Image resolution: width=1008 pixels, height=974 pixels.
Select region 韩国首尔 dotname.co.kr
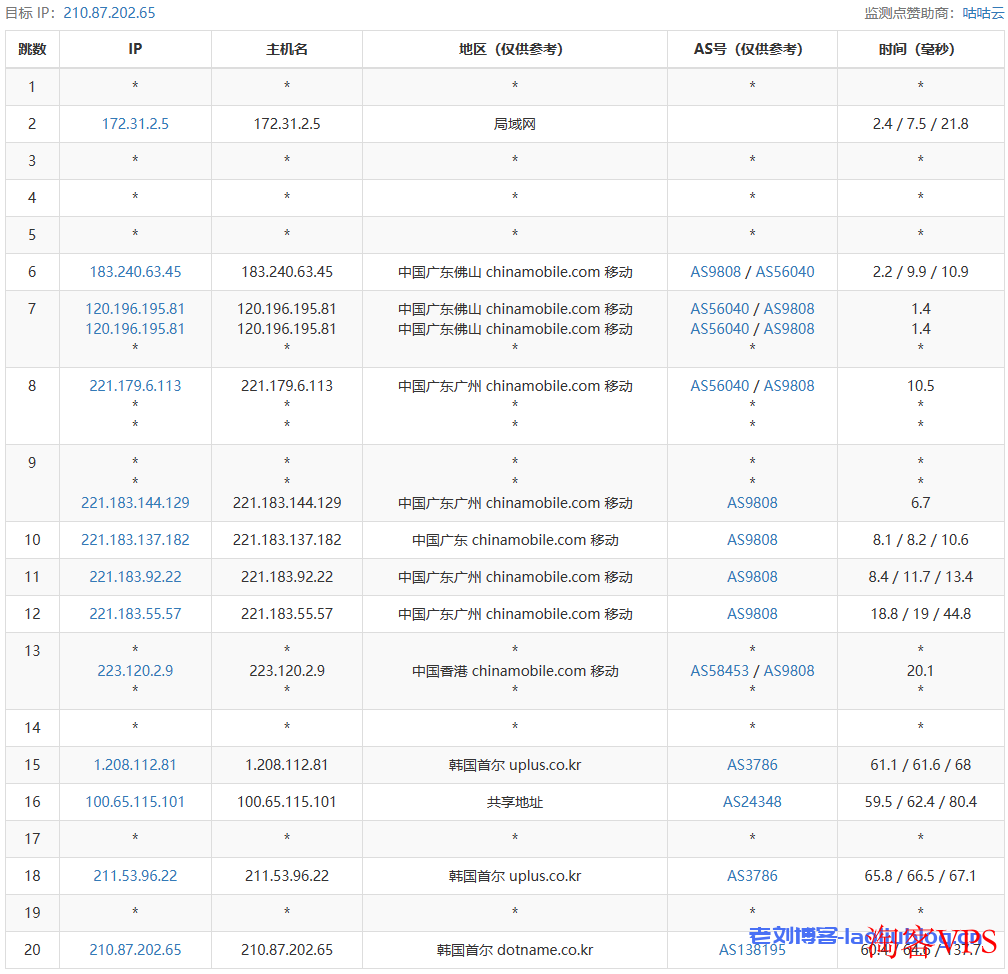(x=515, y=950)
